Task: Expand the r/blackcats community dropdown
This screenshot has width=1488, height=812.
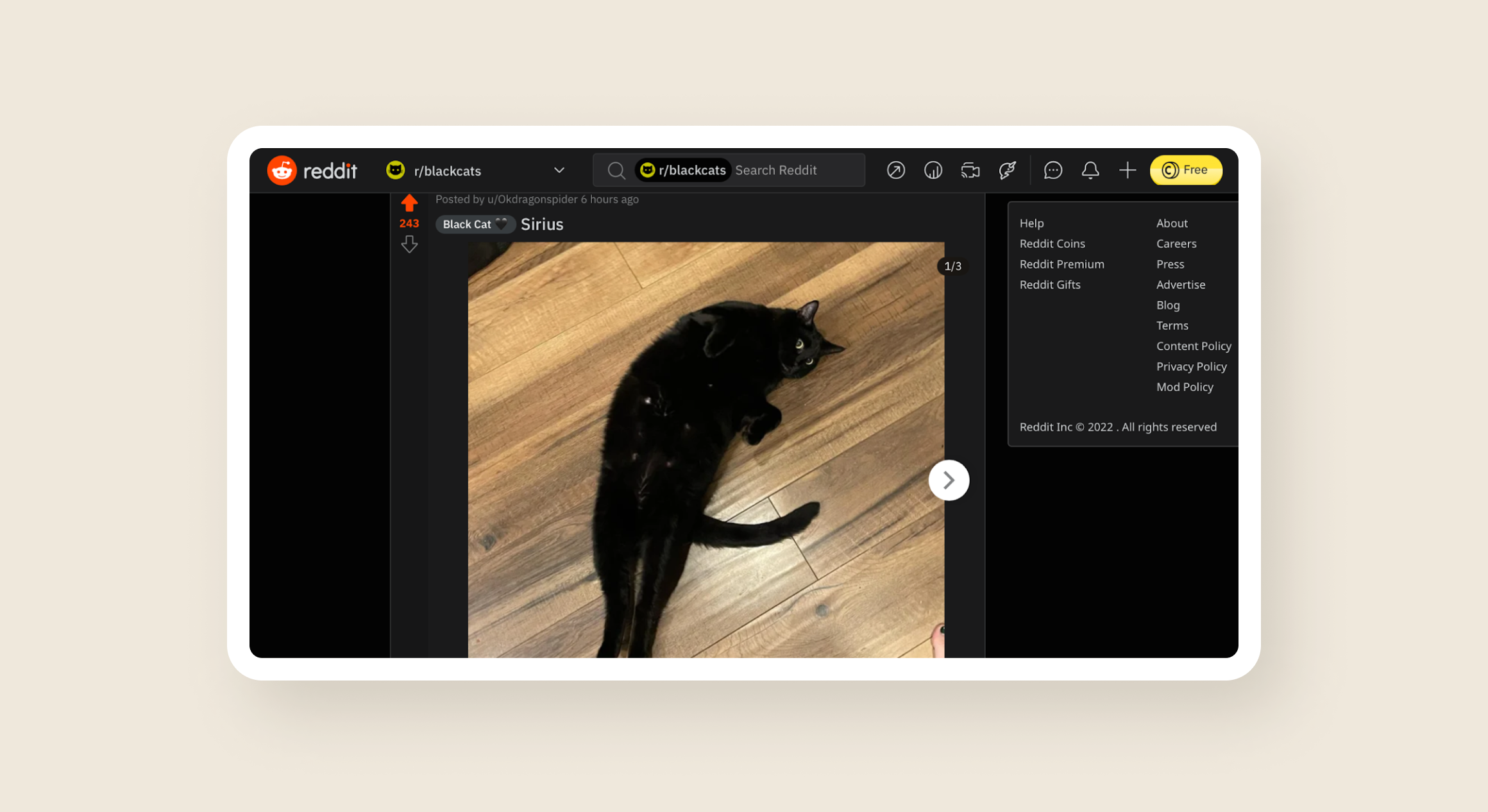Action: coord(559,171)
